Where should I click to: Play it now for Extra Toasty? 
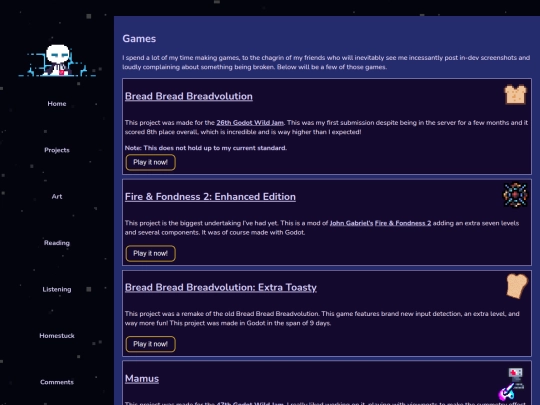(150, 344)
